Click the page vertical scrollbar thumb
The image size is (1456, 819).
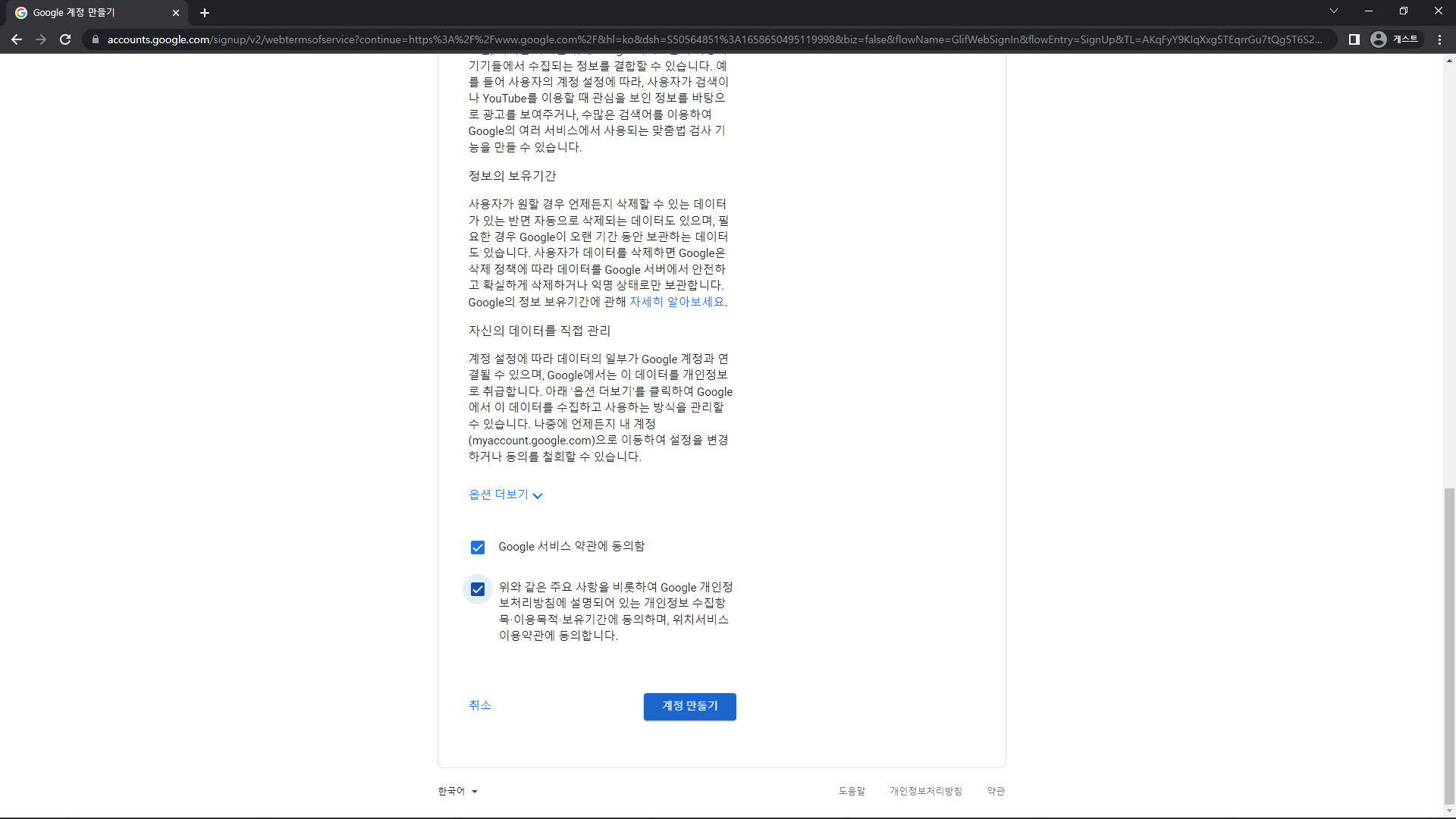point(1449,645)
